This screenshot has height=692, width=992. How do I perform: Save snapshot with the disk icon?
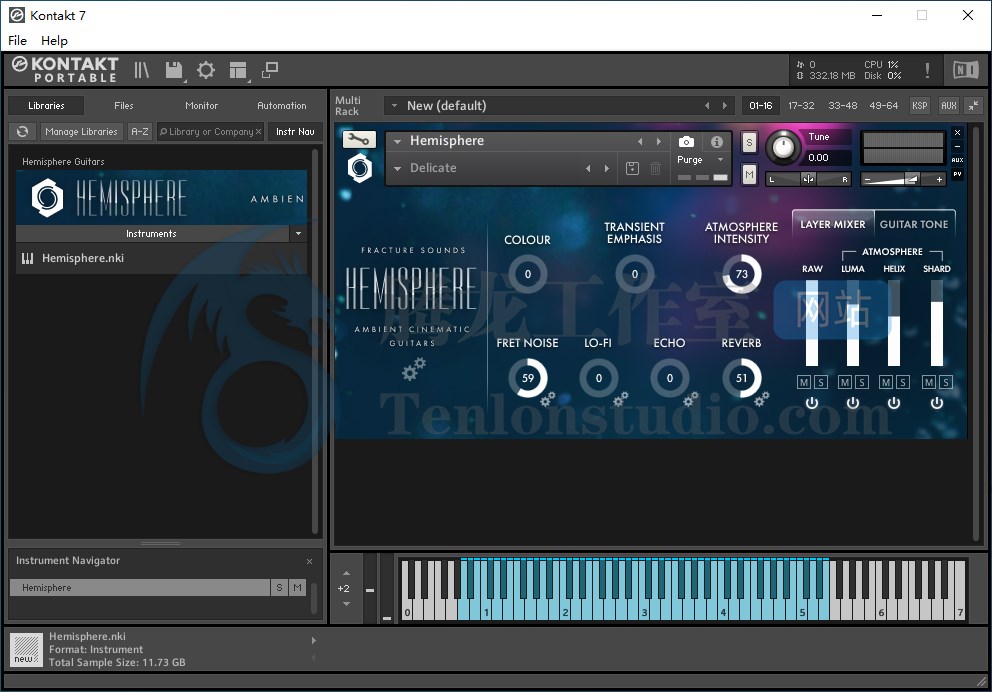pyautogui.click(x=632, y=168)
